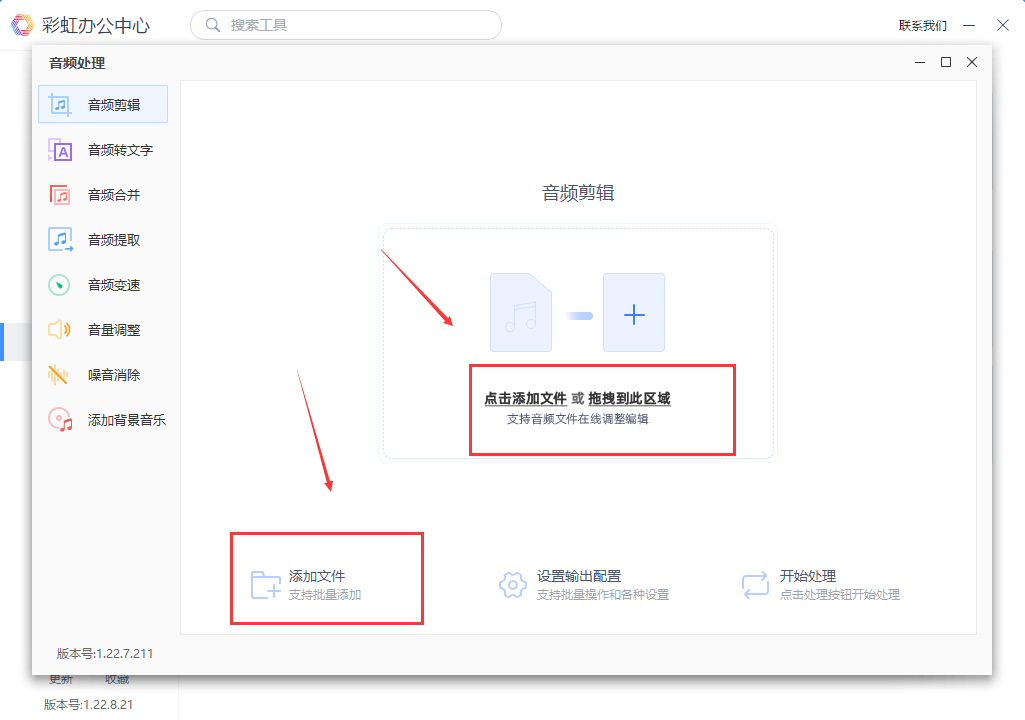
Task: Select the 音频变速 audio speed tool
Action: coord(103,284)
